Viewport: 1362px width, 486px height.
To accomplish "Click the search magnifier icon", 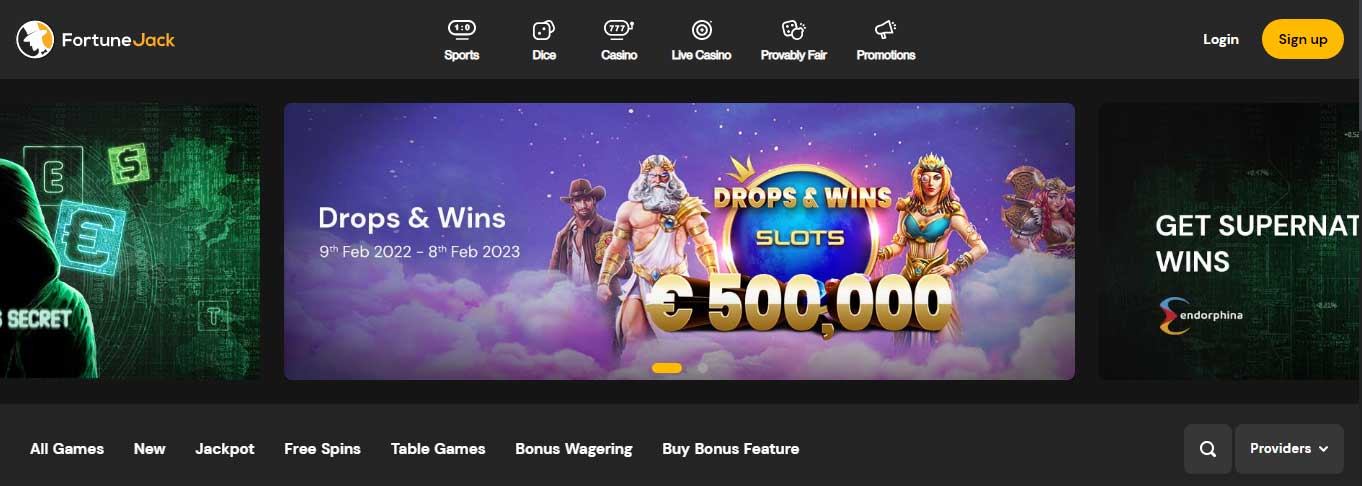I will (x=1208, y=449).
